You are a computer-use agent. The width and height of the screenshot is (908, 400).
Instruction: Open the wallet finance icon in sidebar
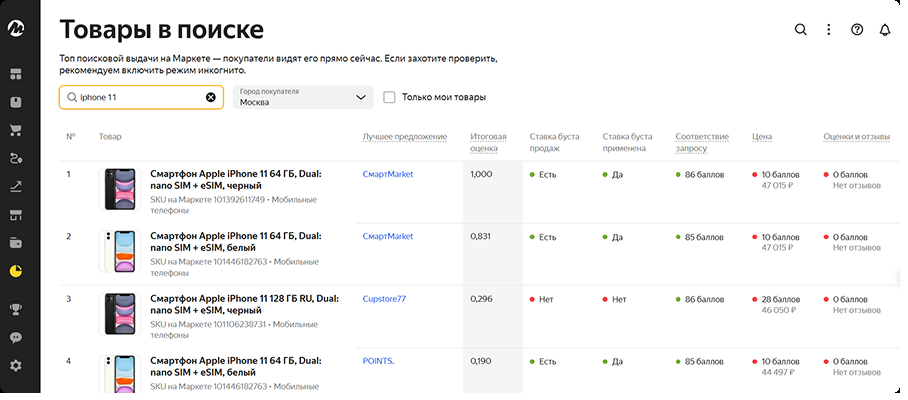(x=16, y=243)
